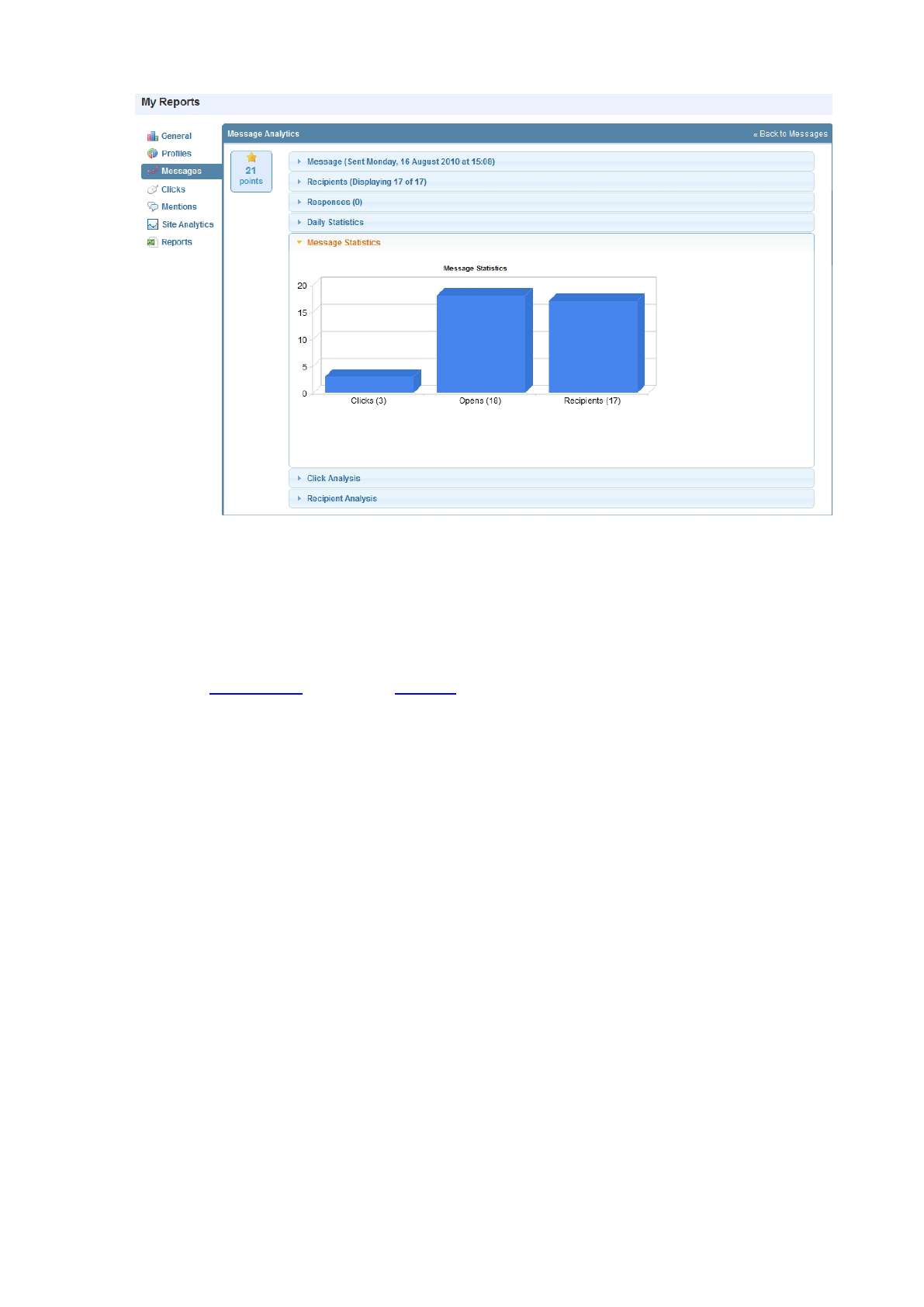Screen dimensions: 924x1307
Task: Expand the Click Analysis section
Action: click(x=552, y=478)
